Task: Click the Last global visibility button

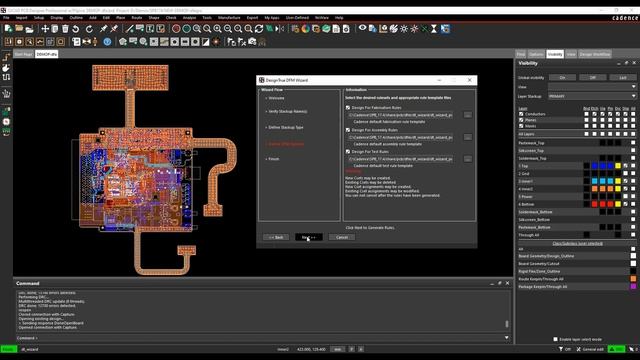Action: (623, 78)
